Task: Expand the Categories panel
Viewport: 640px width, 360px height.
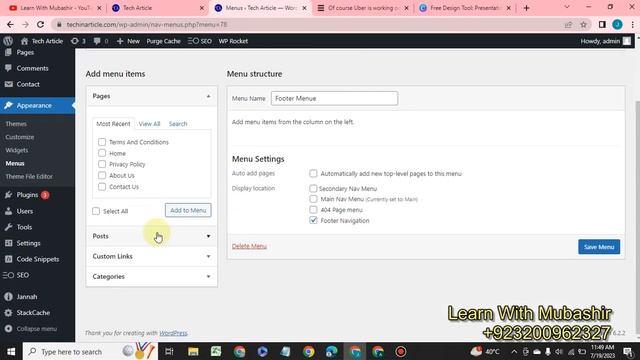Action: (x=208, y=276)
